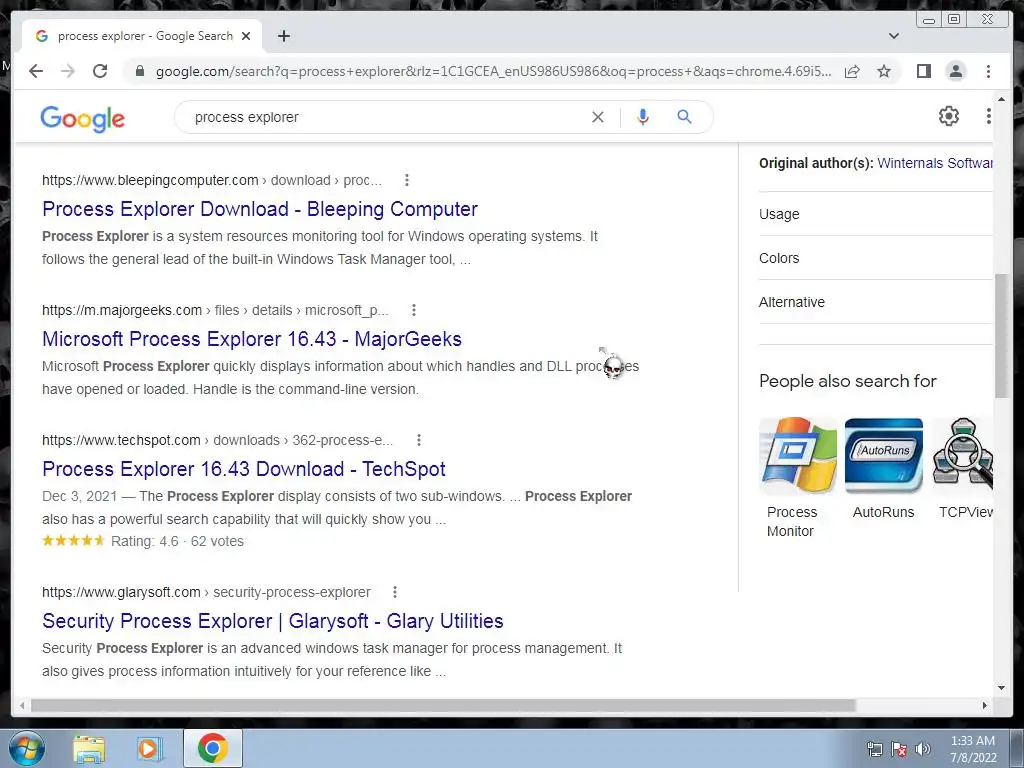Click the forward navigation arrow
1024x768 pixels.
[x=68, y=71]
